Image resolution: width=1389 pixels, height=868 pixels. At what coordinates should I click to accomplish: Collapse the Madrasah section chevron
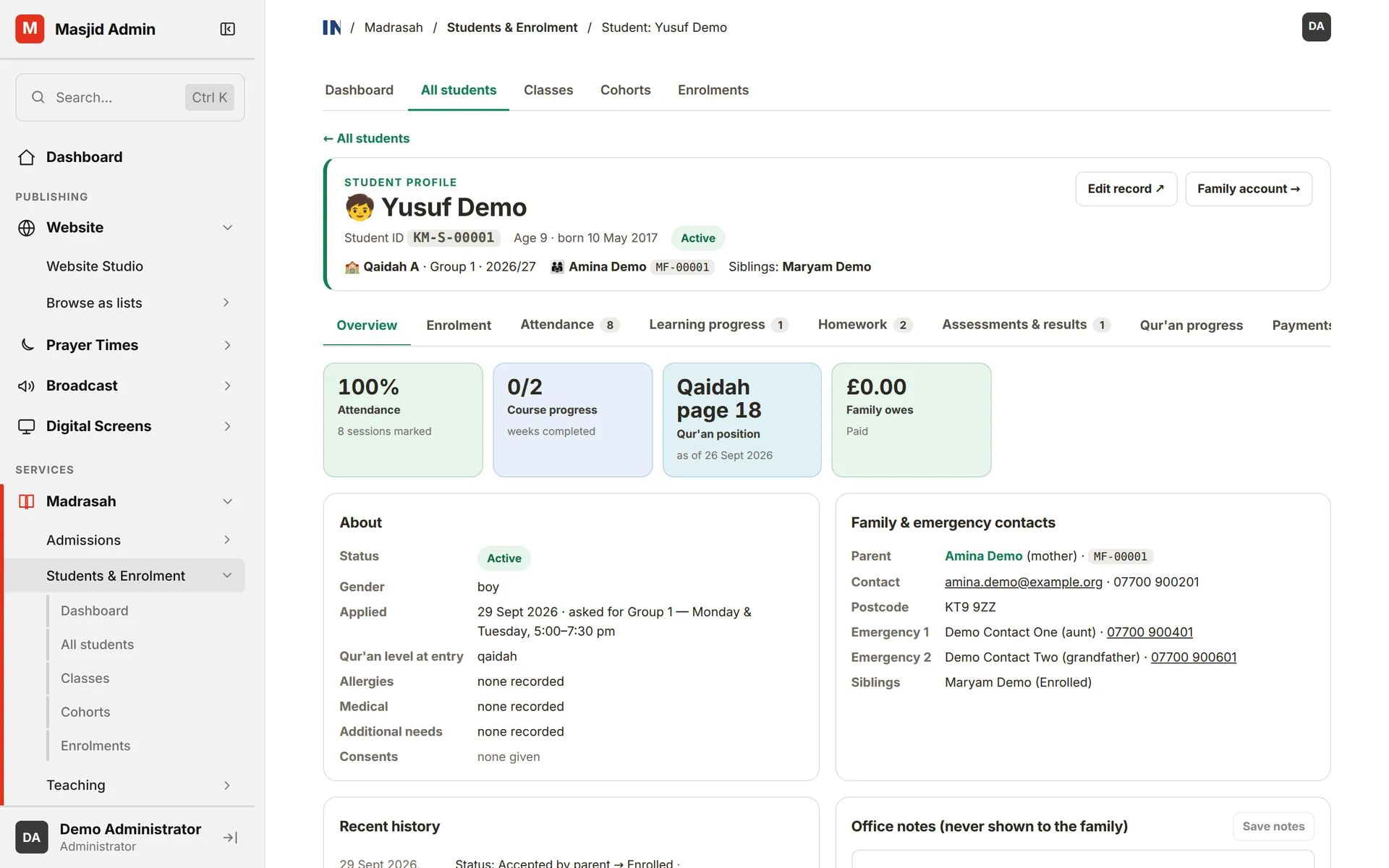tap(227, 501)
